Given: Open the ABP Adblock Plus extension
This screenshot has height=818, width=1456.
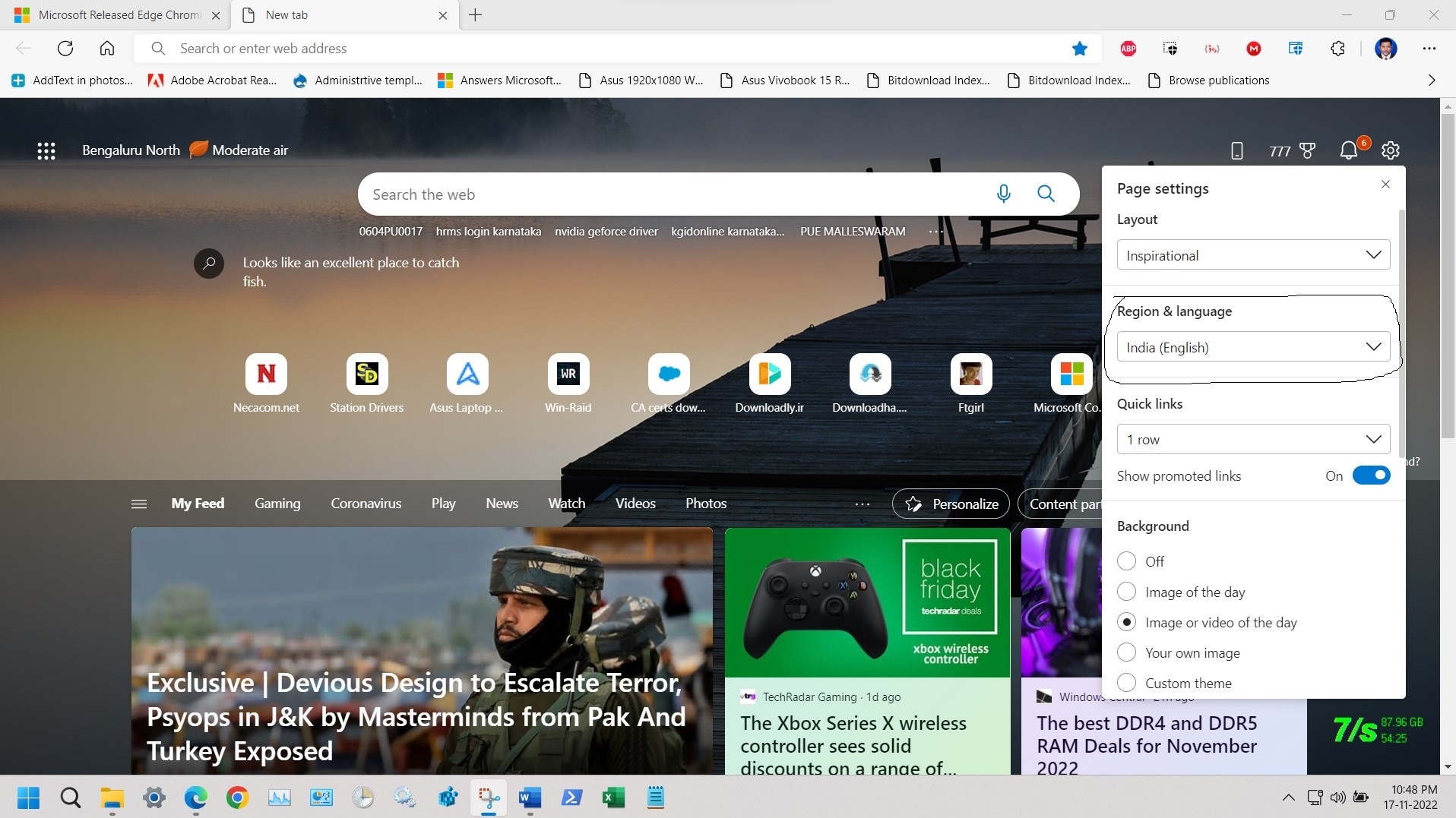Looking at the screenshot, I should pos(1128,49).
